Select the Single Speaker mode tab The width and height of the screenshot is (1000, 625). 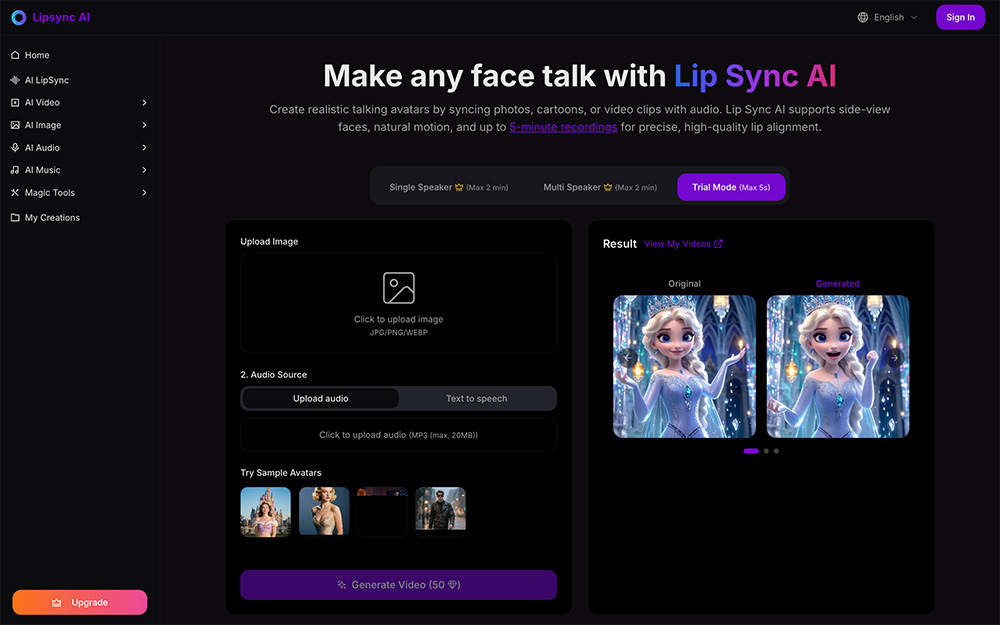449,188
